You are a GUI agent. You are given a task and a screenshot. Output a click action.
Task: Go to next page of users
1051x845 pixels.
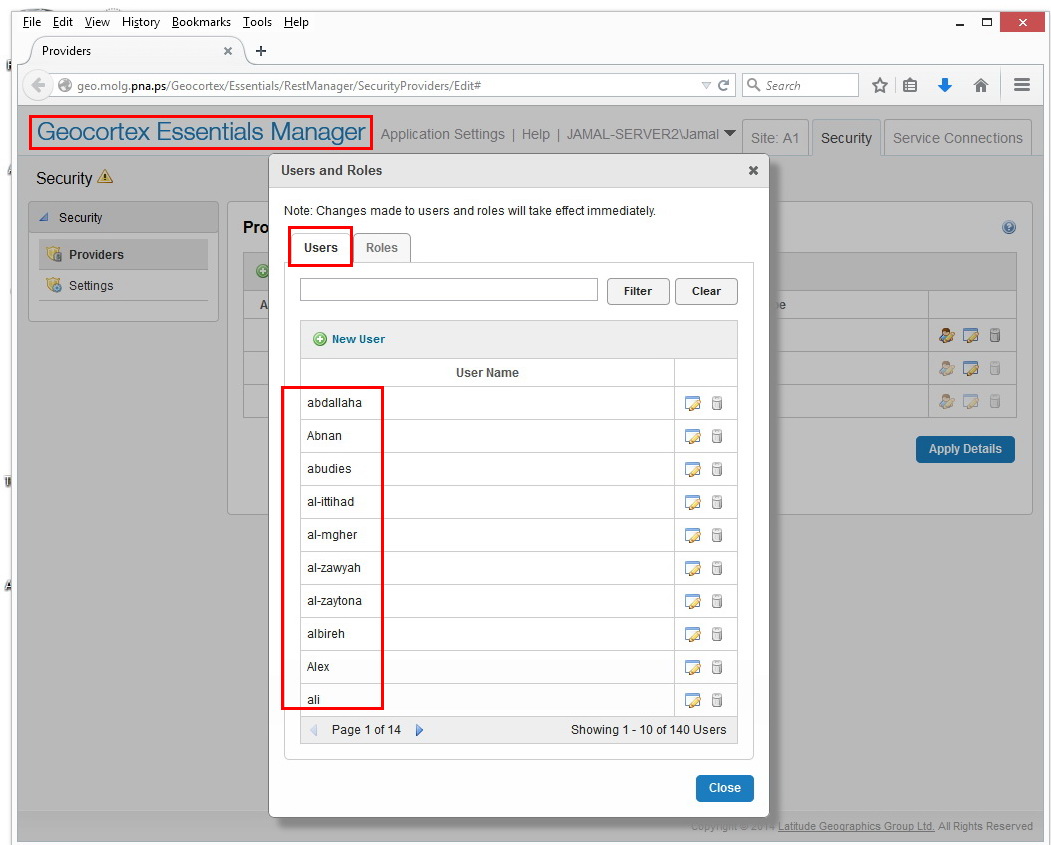pos(420,730)
